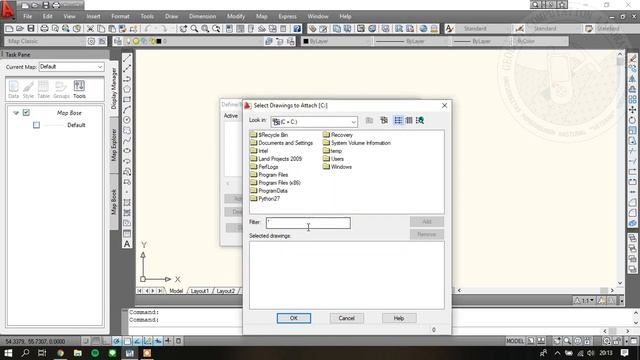This screenshot has width=640, height=360.
Task: Open the 'Users' folder in the list
Action: point(333,159)
